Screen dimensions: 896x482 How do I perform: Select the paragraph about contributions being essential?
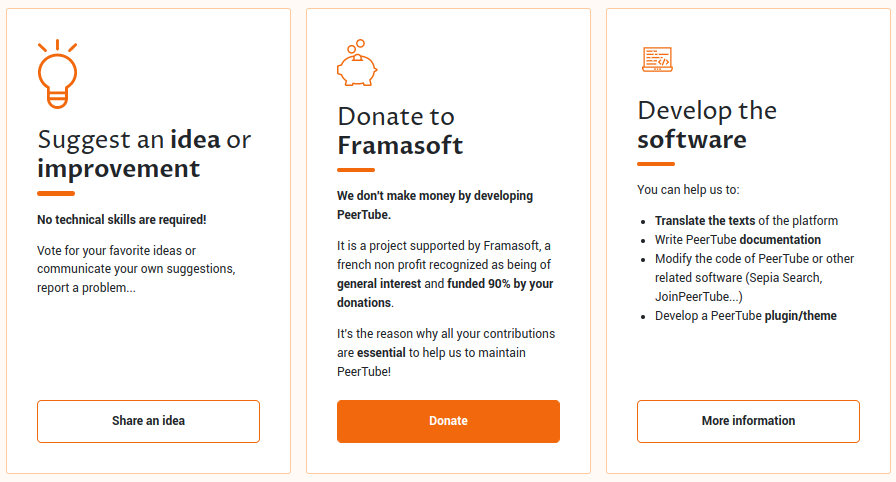(x=445, y=352)
